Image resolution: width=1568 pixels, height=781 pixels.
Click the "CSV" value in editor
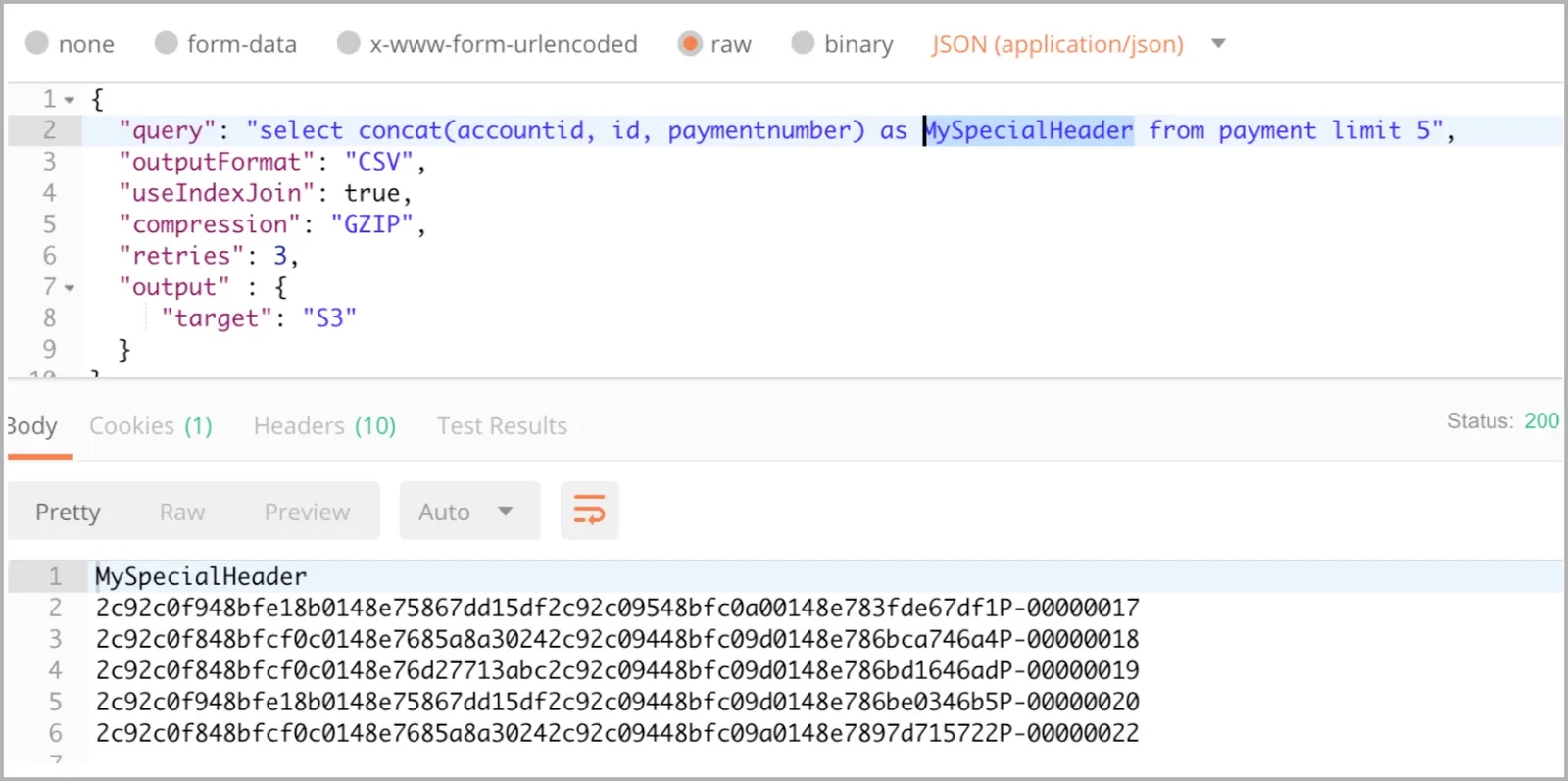coord(379,162)
